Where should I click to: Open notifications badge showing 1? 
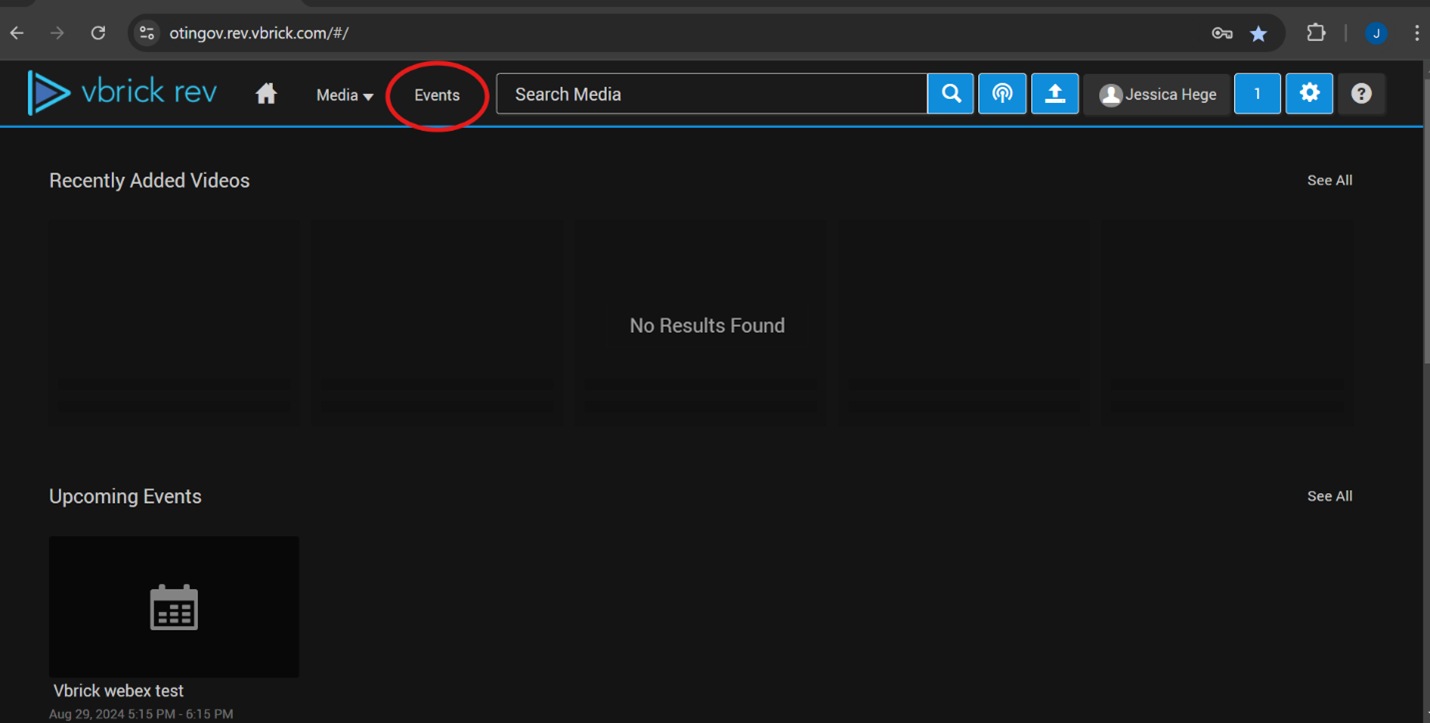click(x=1257, y=94)
